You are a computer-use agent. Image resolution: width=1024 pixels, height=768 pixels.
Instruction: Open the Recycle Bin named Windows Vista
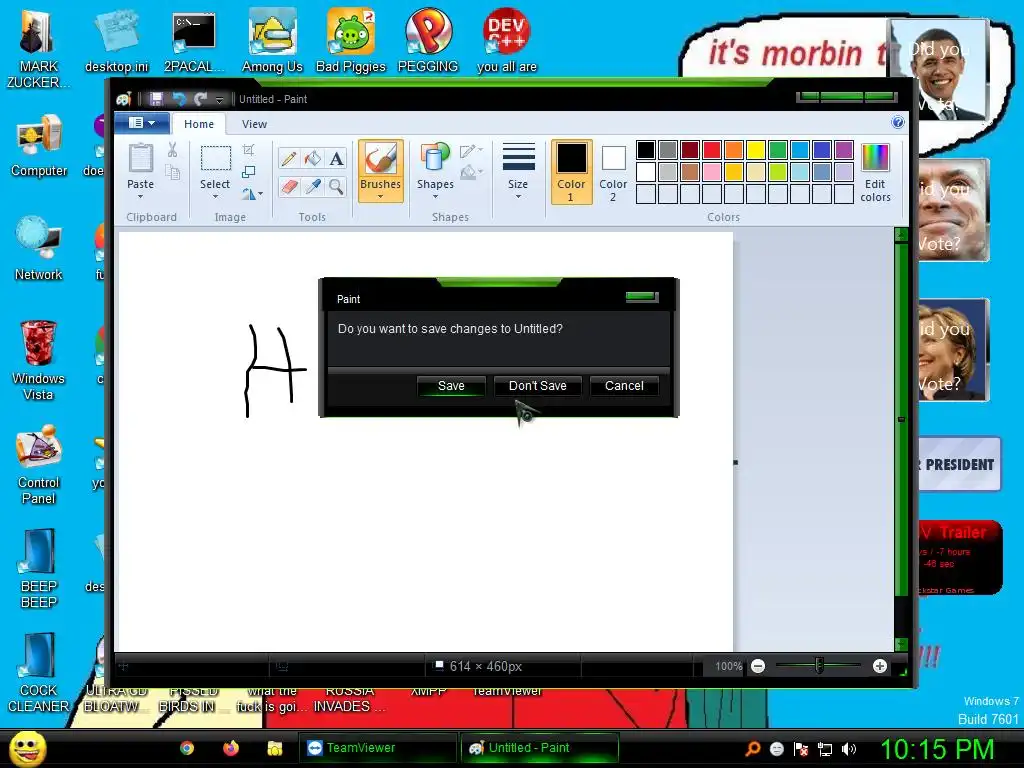tap(38, 360)
